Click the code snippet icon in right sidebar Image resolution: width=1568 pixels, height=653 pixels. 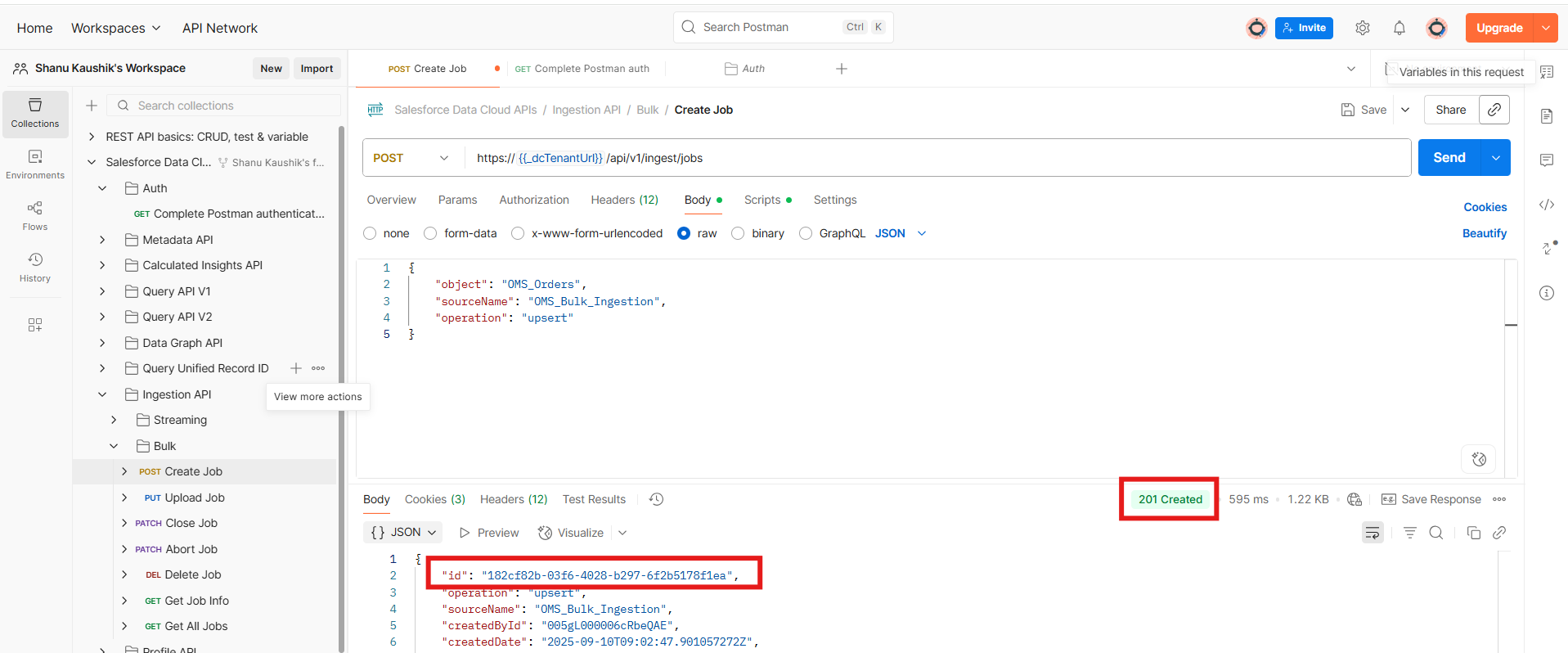tap(1546, 205)
